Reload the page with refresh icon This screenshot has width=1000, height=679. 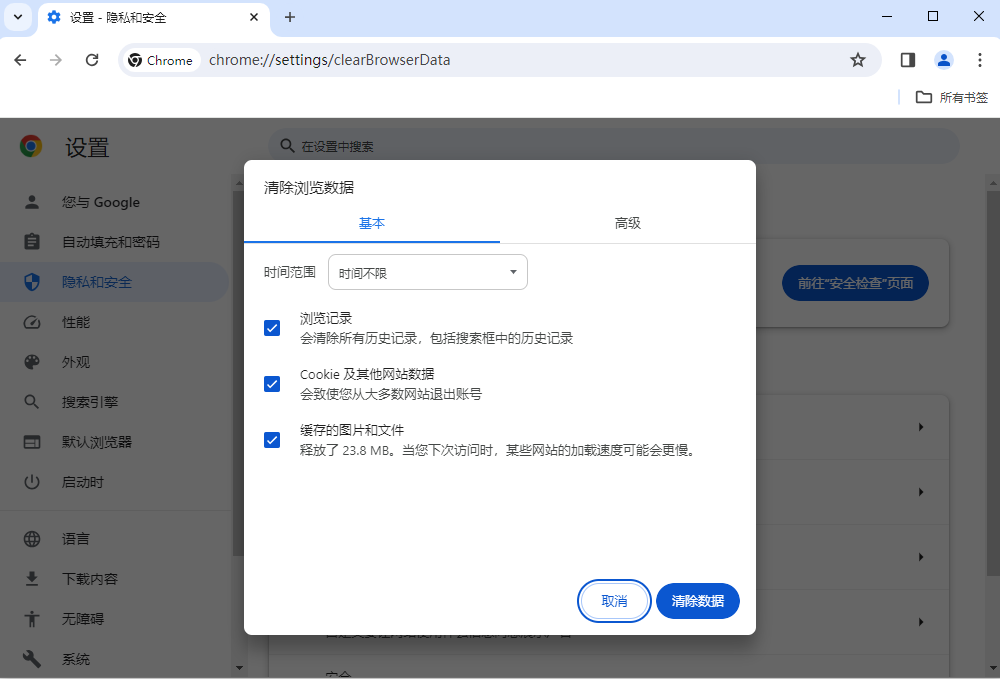coord(92,60)
